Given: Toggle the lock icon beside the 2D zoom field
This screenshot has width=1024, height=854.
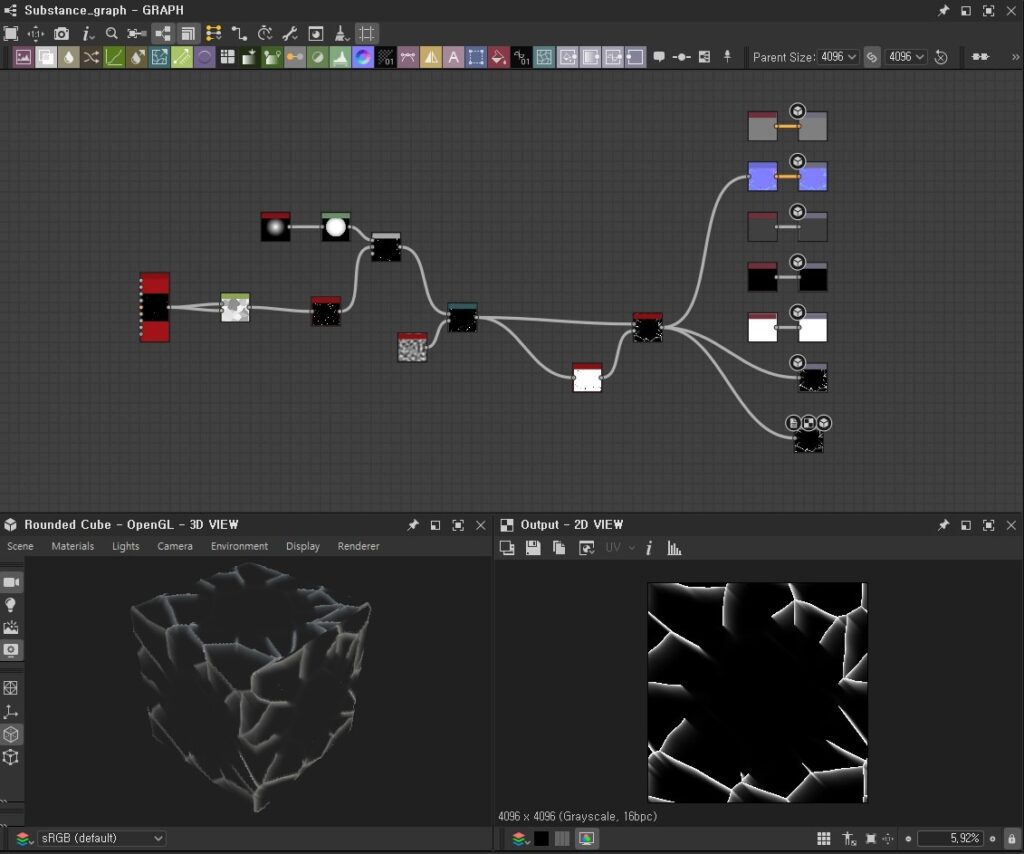Looking at the screenshot, I should pyautogui.click(x=1011, y=838).
